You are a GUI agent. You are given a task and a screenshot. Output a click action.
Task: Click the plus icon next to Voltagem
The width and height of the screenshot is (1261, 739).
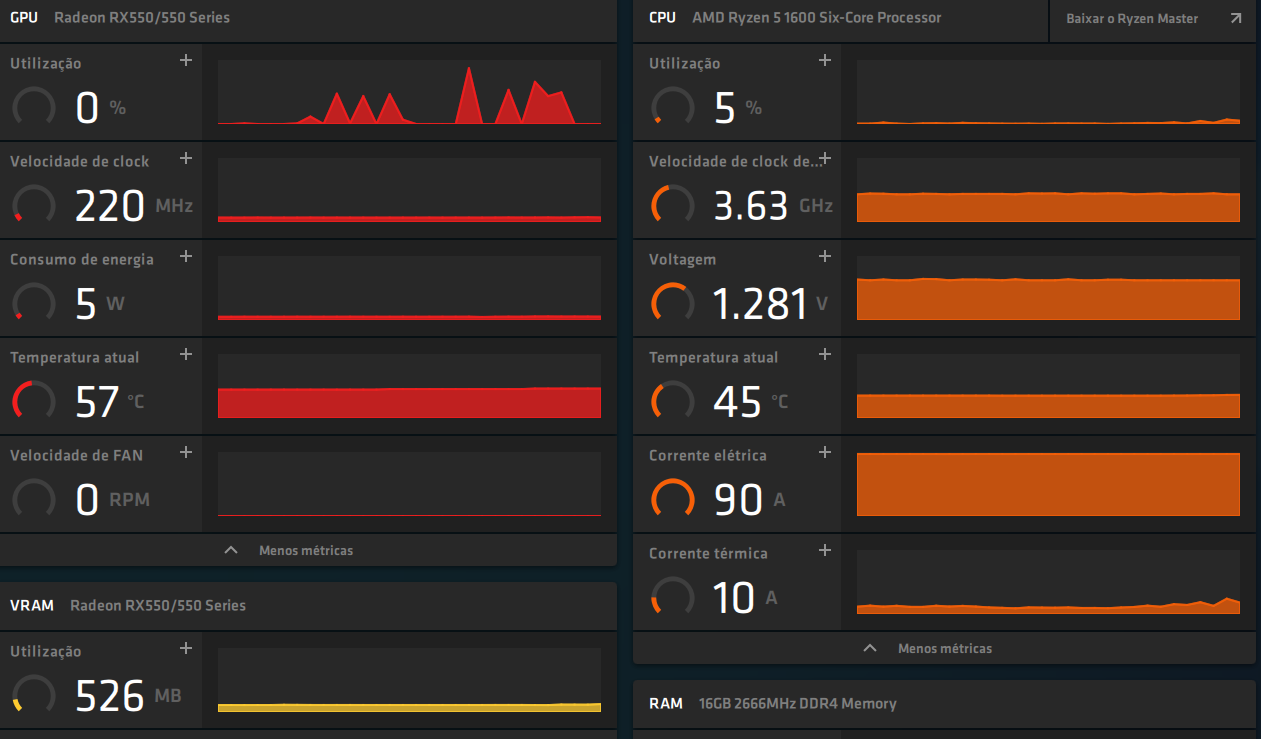pyautogui.click(x=825, y=257)
